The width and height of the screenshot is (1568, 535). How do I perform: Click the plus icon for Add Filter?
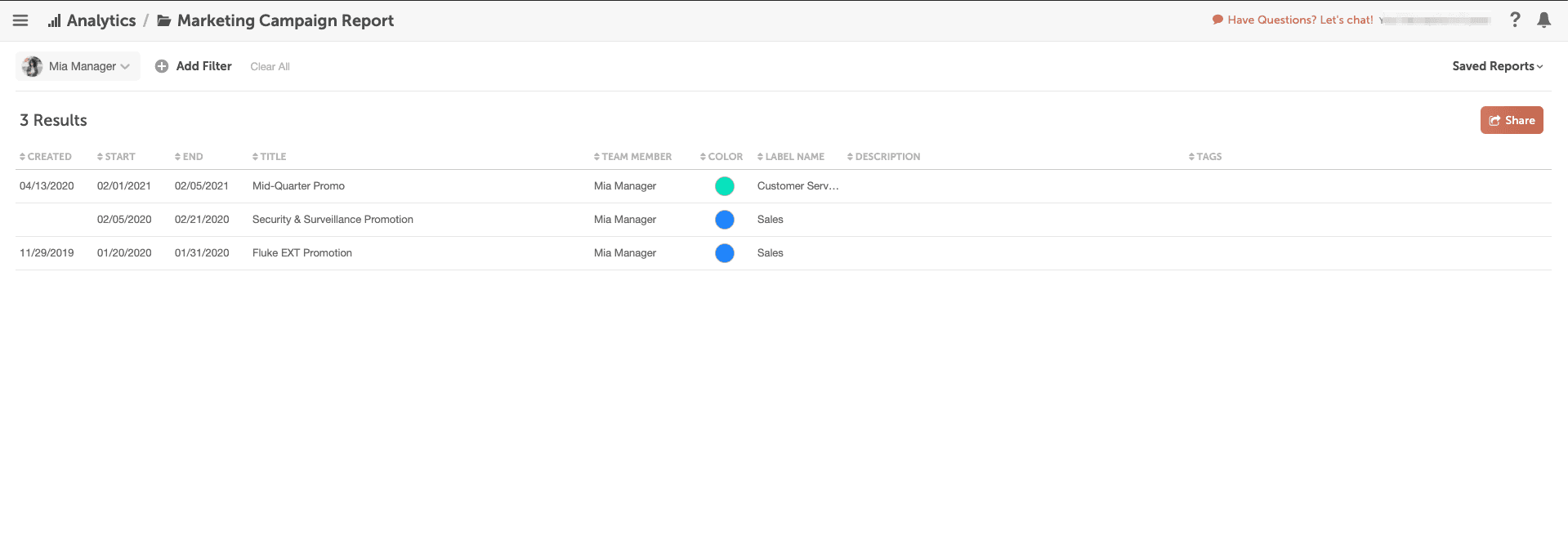(x=162, y=66)
